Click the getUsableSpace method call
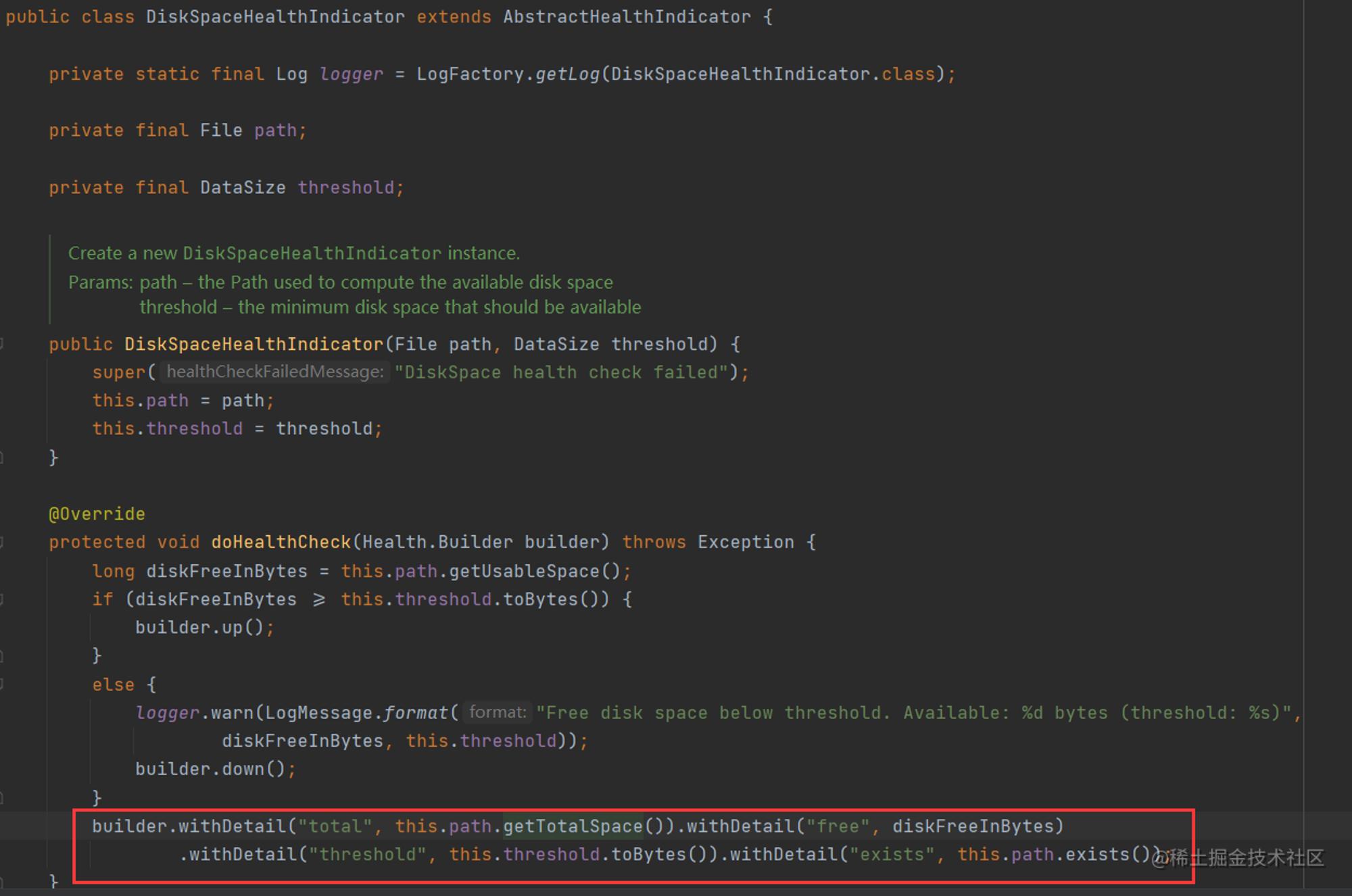 [x=524, y=571]
